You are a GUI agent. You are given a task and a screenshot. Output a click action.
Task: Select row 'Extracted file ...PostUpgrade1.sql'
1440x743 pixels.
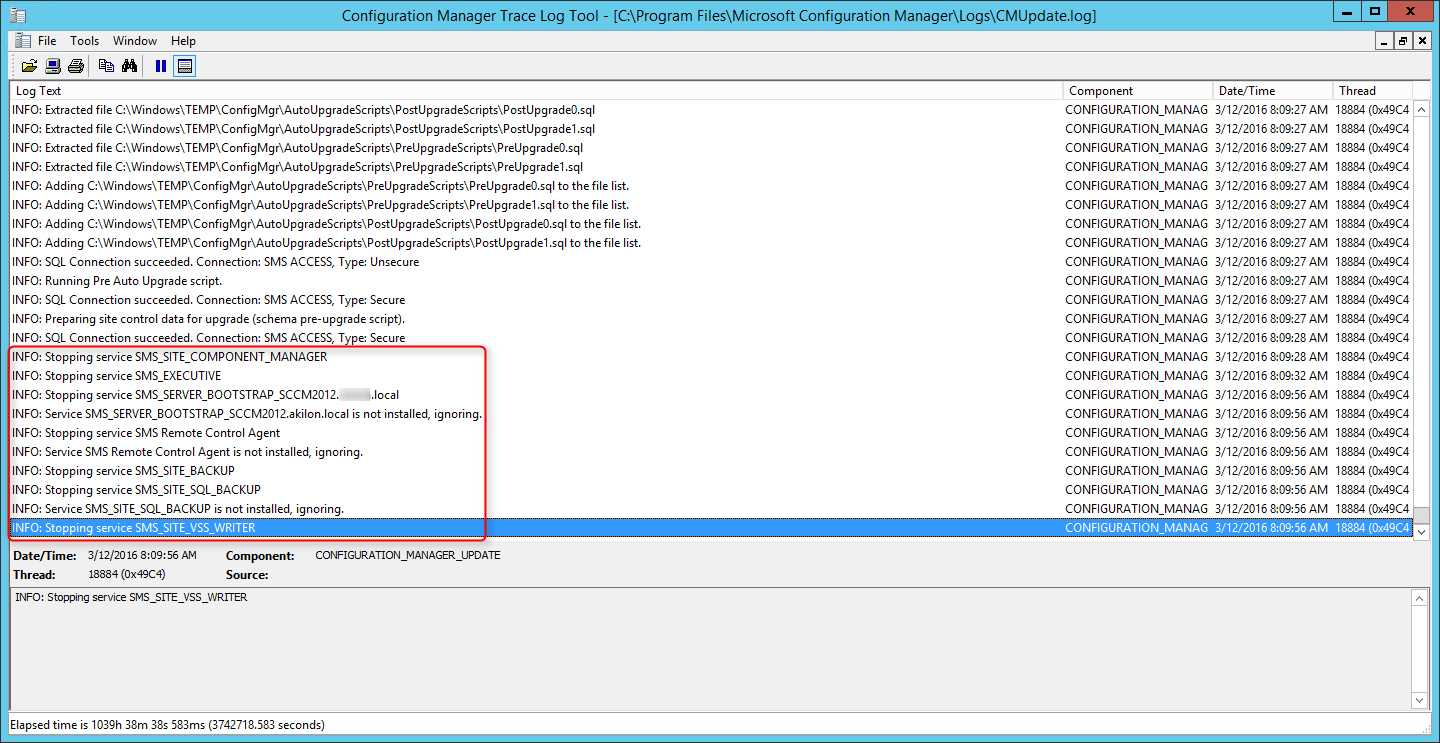[x=711, y=129]
